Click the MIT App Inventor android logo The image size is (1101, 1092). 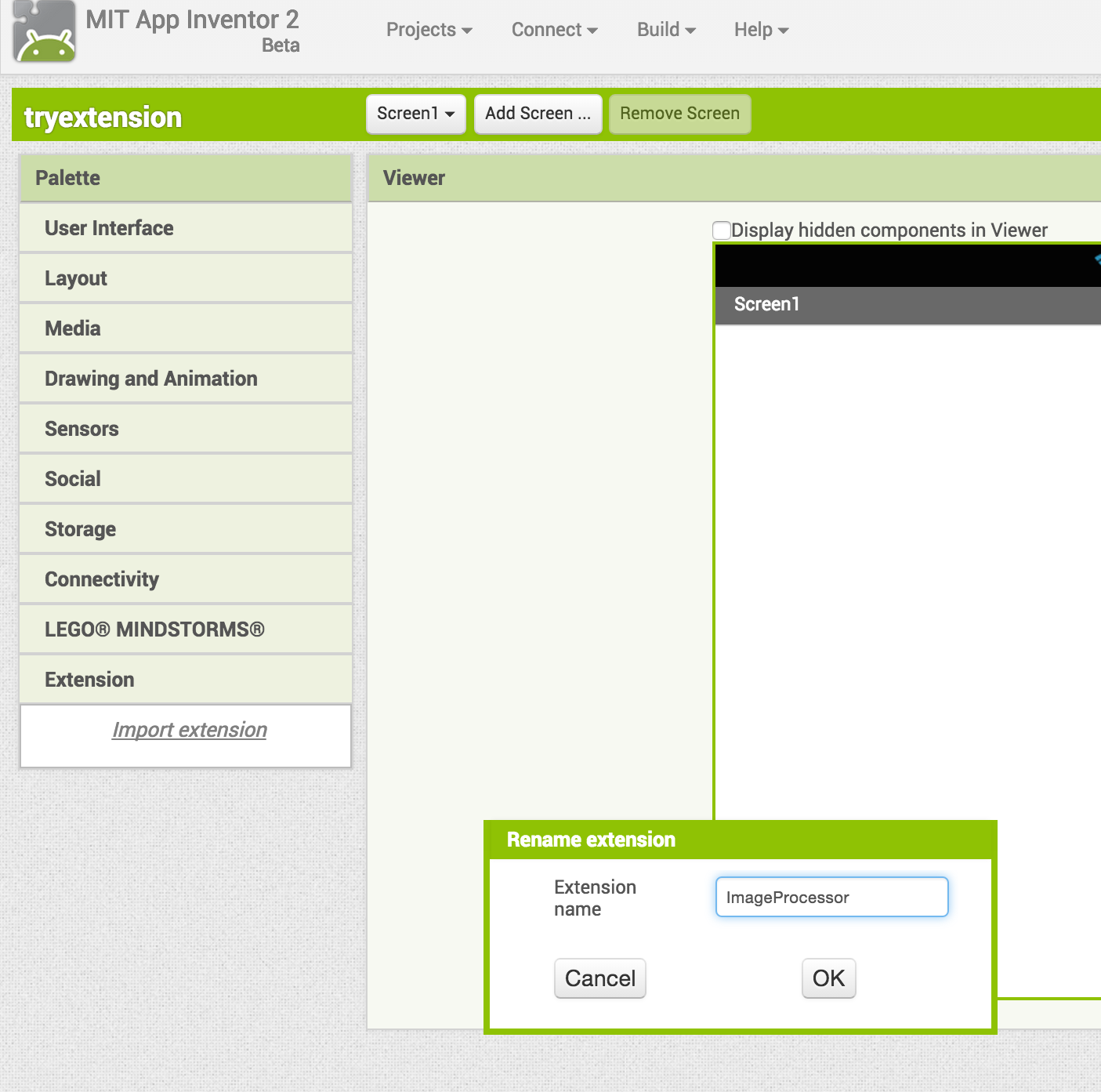pyautogui.click(x=44, y=31)
